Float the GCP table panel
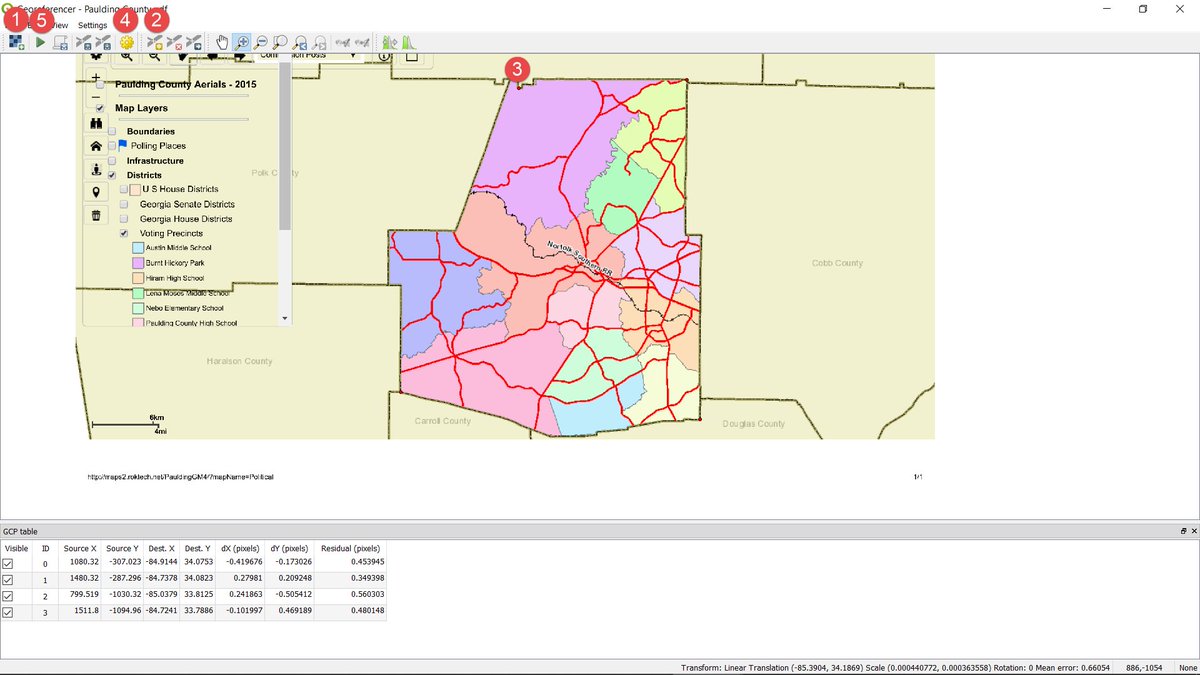The image size is (1200, 675). point(1183,531)
